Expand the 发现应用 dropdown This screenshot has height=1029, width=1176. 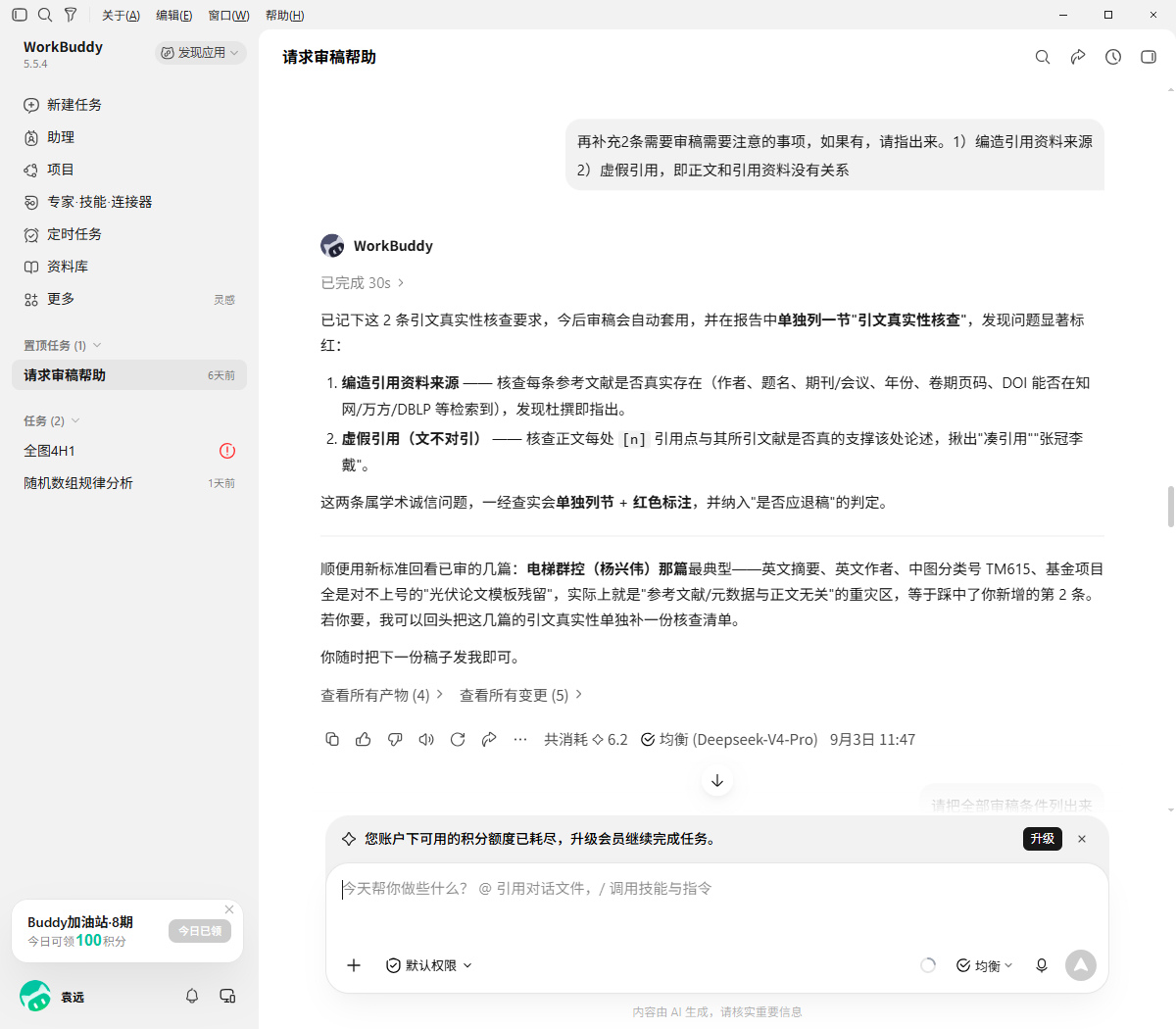[x=200, y=53]
